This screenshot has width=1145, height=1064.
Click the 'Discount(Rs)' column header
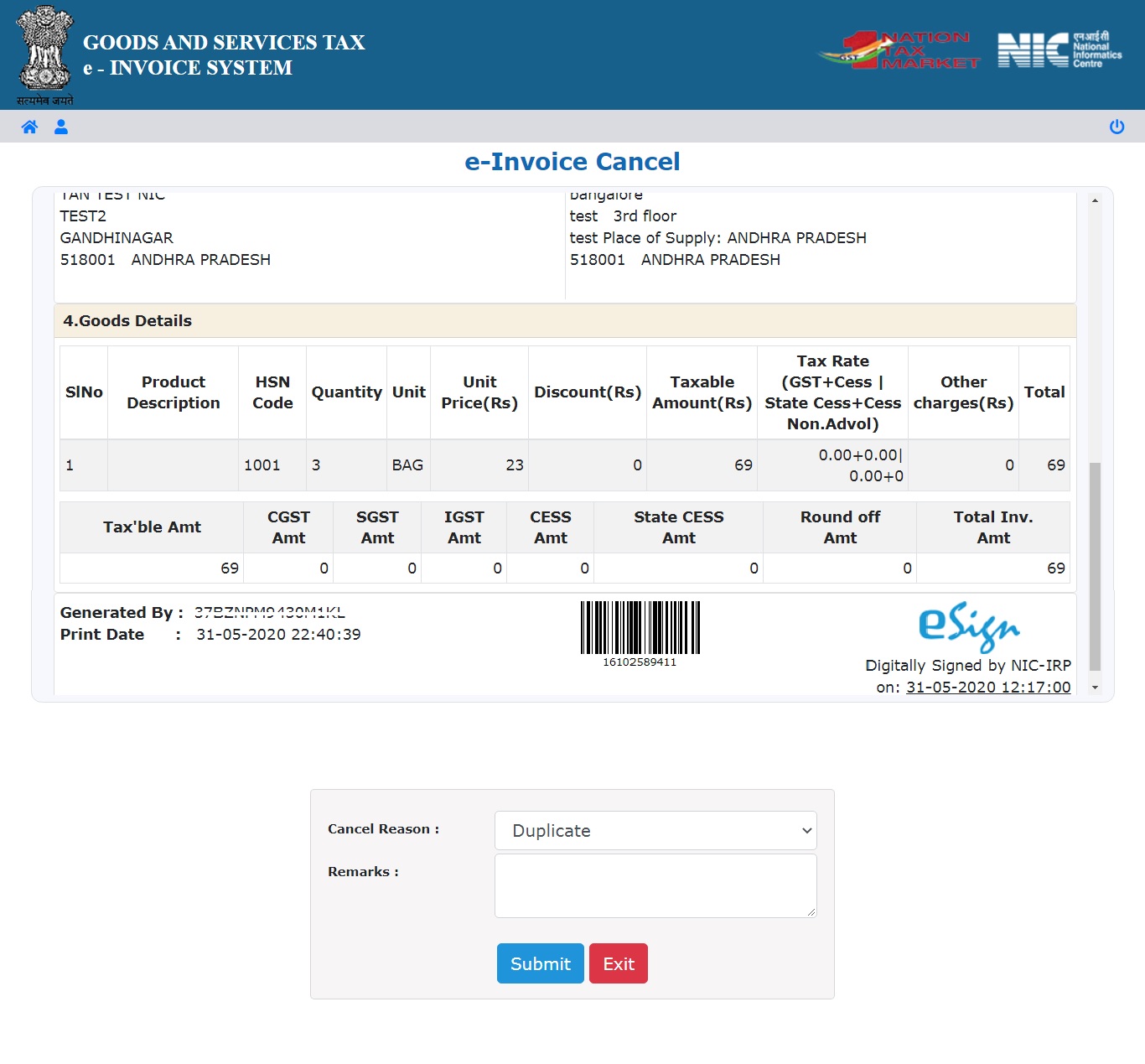click(588, 392)
